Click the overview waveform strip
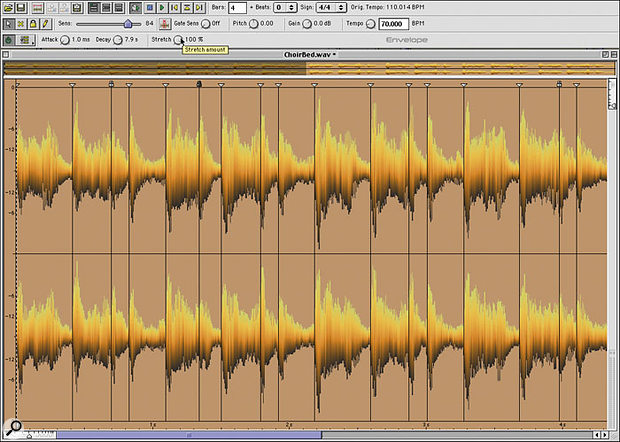 pyautogui.click(x=310, y=68)
